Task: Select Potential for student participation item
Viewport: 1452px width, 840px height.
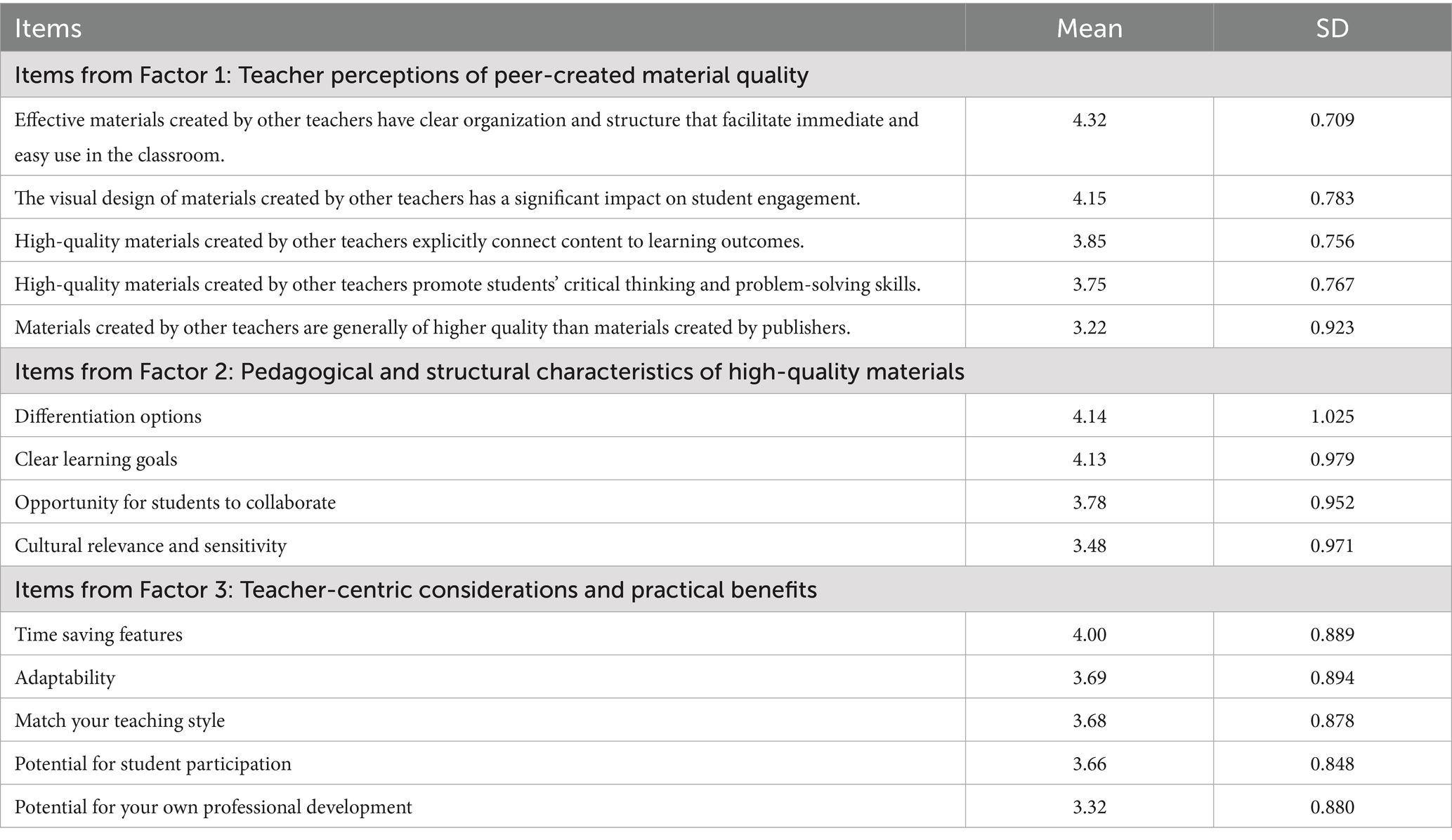Action: coord(153,764)
